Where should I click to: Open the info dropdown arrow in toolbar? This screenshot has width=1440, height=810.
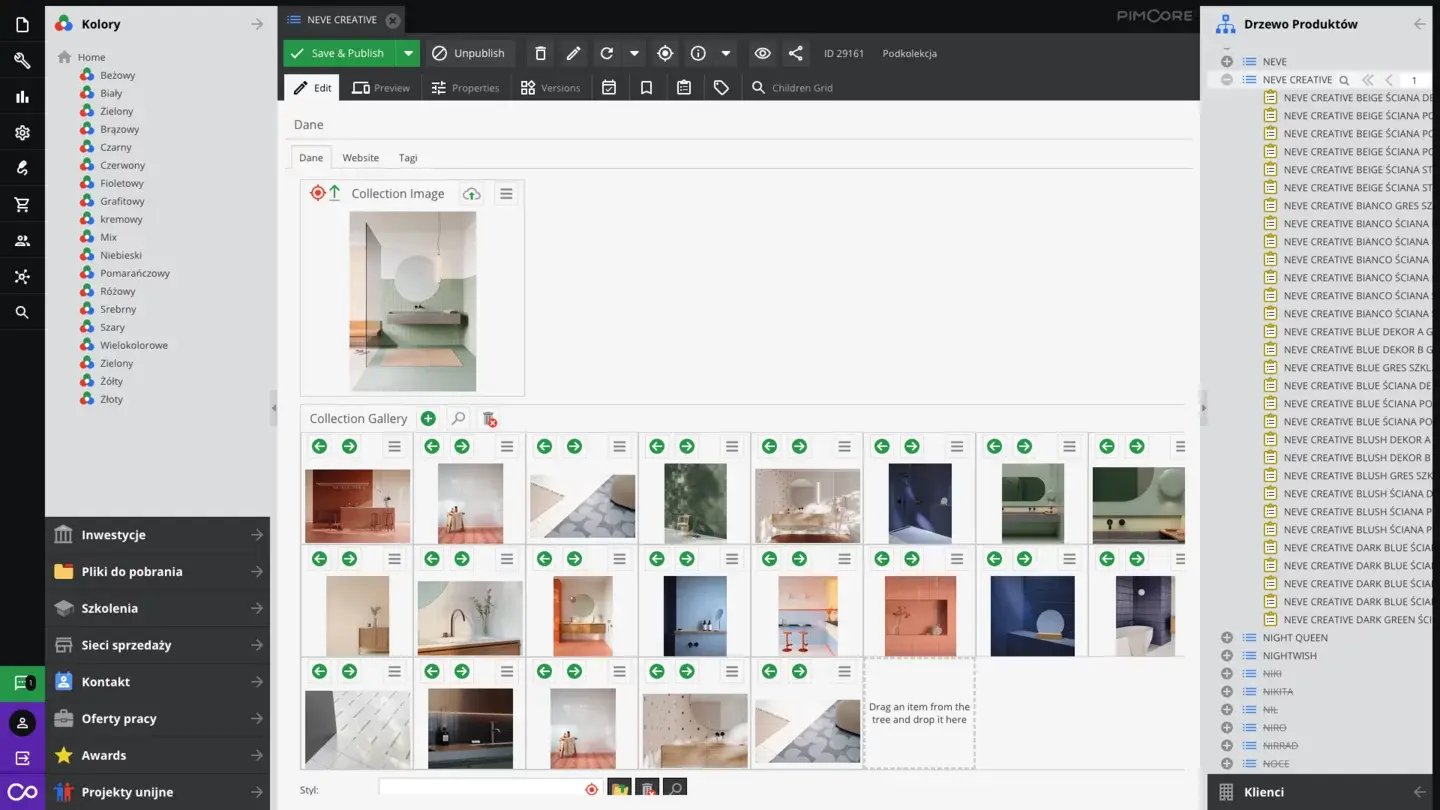pos(726,54)
